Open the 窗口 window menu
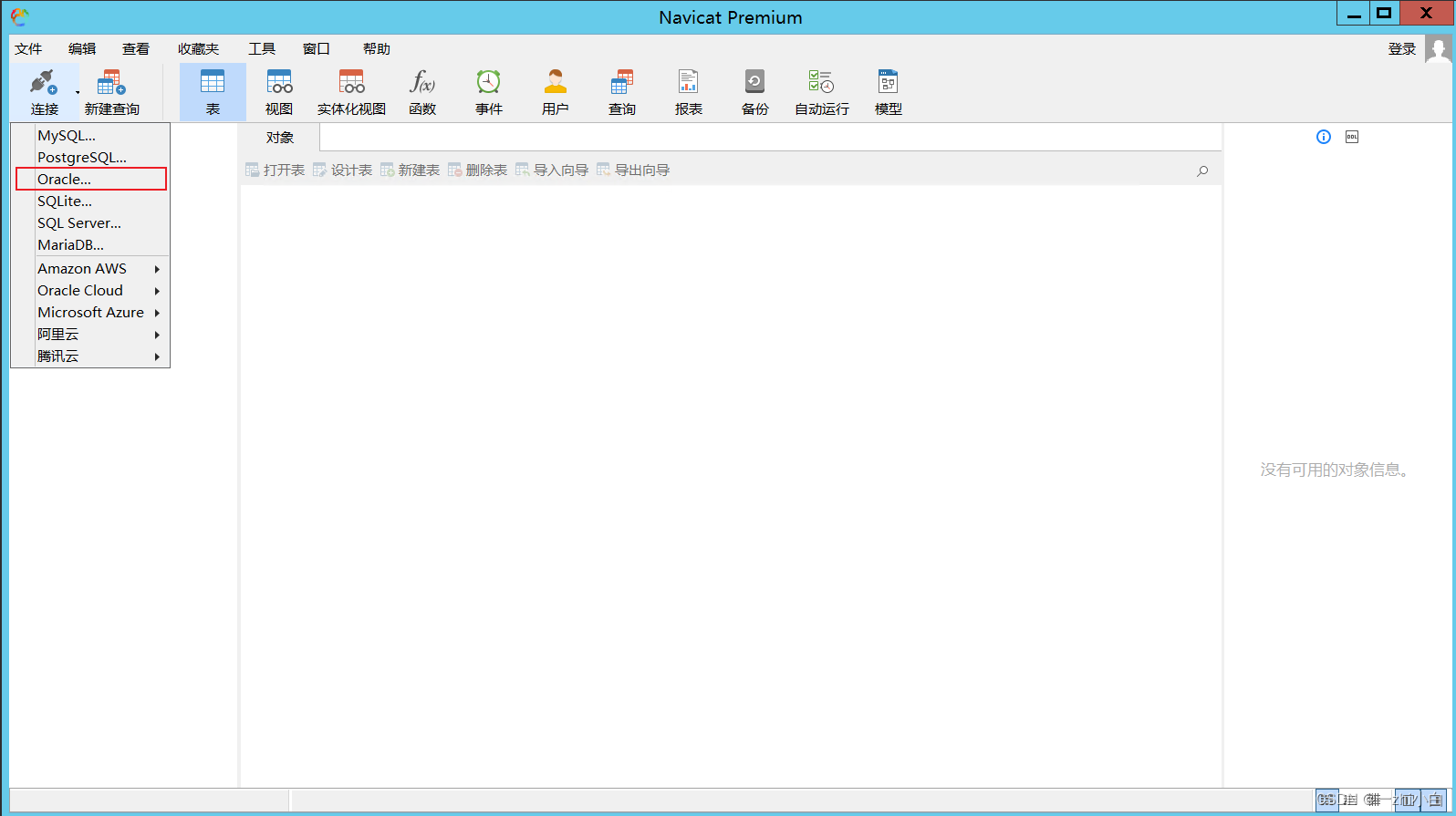Viewport: 1456px width, 816px height. pyautogui.click(x=317, y=49)
